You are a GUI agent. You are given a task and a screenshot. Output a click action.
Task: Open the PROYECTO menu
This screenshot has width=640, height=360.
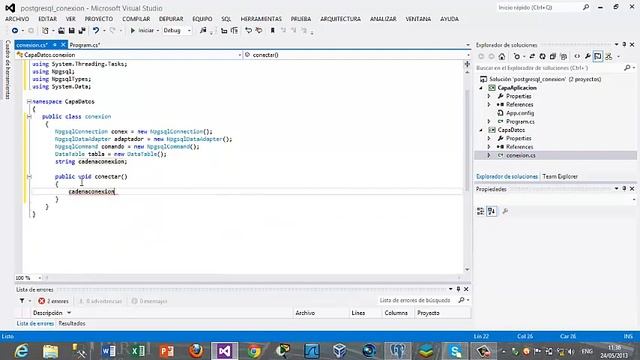99,19
